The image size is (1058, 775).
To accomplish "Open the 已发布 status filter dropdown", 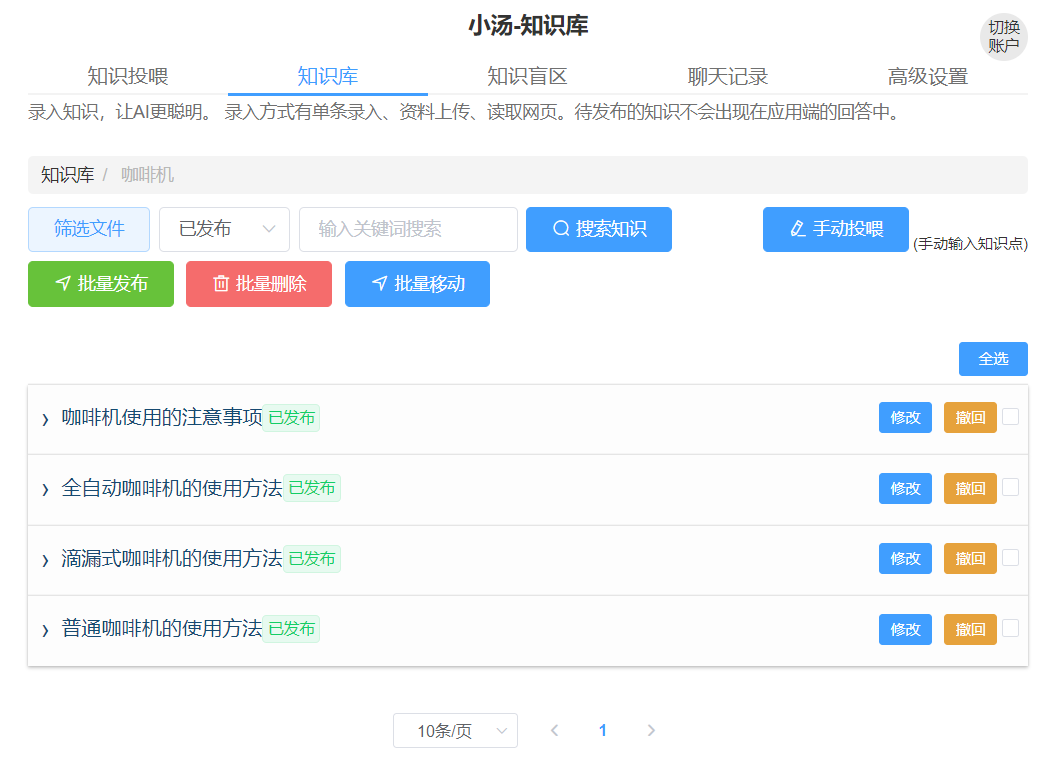I will [224, 229].
